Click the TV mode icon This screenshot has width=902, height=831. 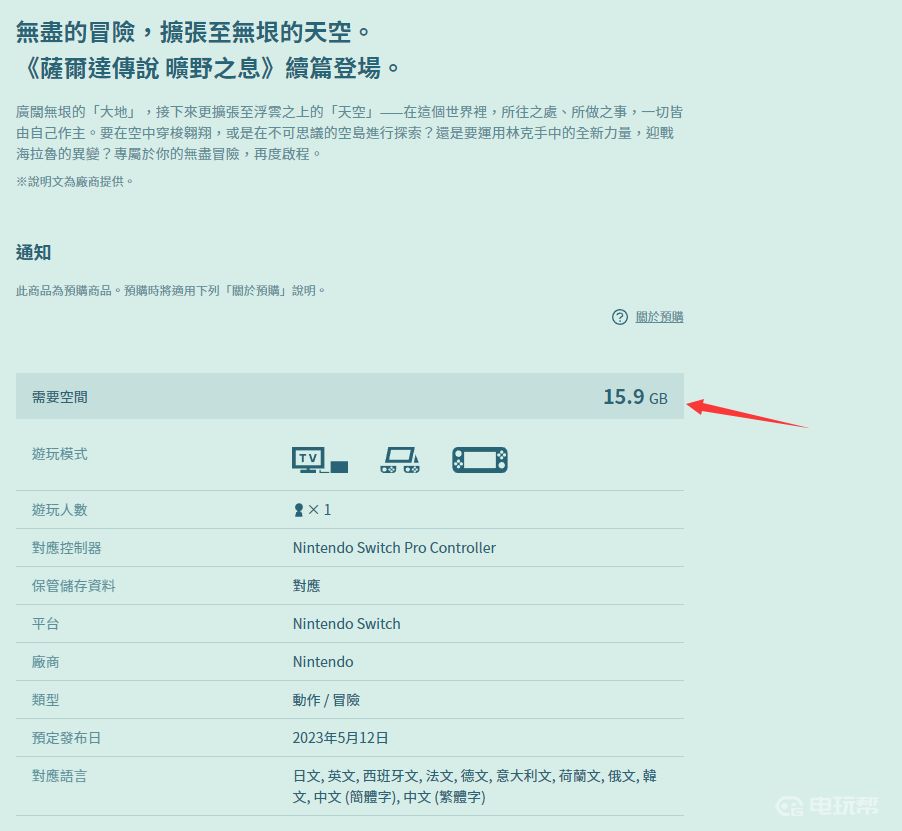(x=320, y=460)
